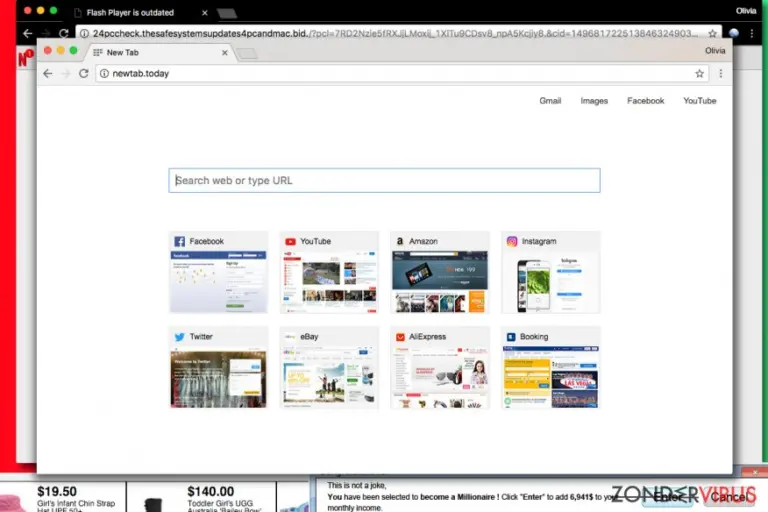Click the Olivia profile name in background window
This screenshot has height=512, width=768.
pyautogui.click(x=746, y=11)
